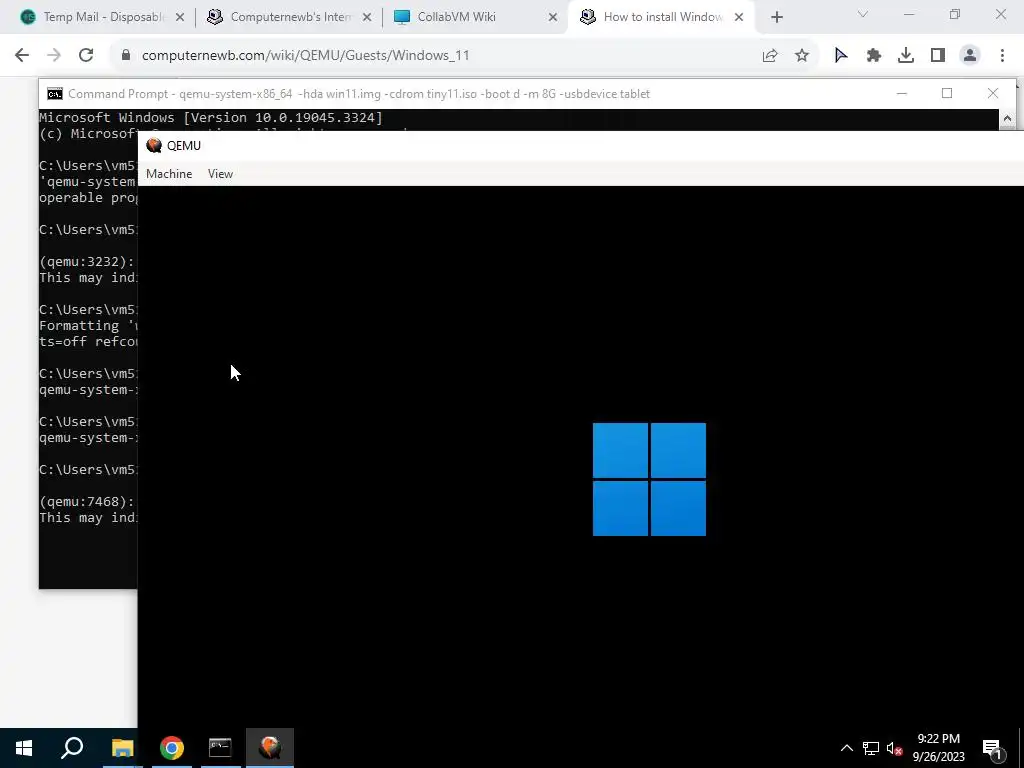1024x768 pixels.
Task: Close the Computernewb's tab
Action: coord(367,17)
